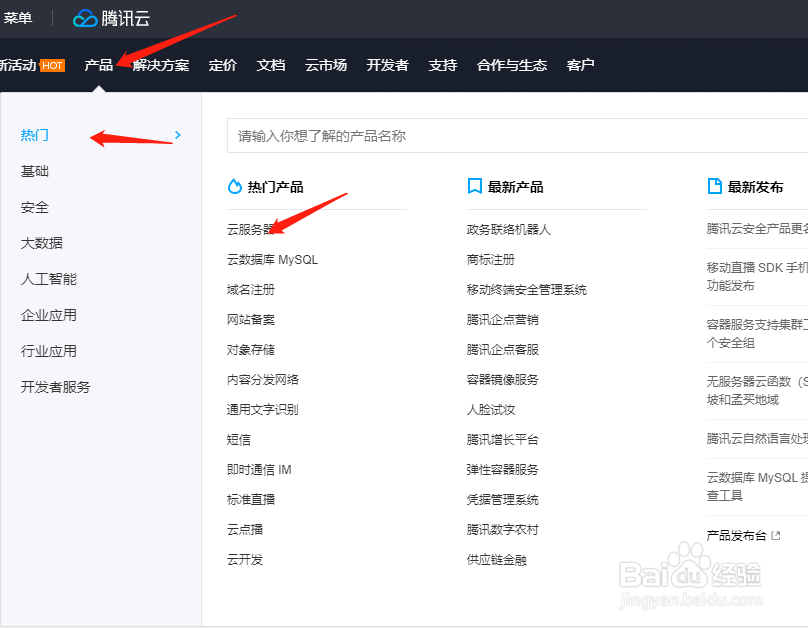Open the 网站备案 product link

251,319
